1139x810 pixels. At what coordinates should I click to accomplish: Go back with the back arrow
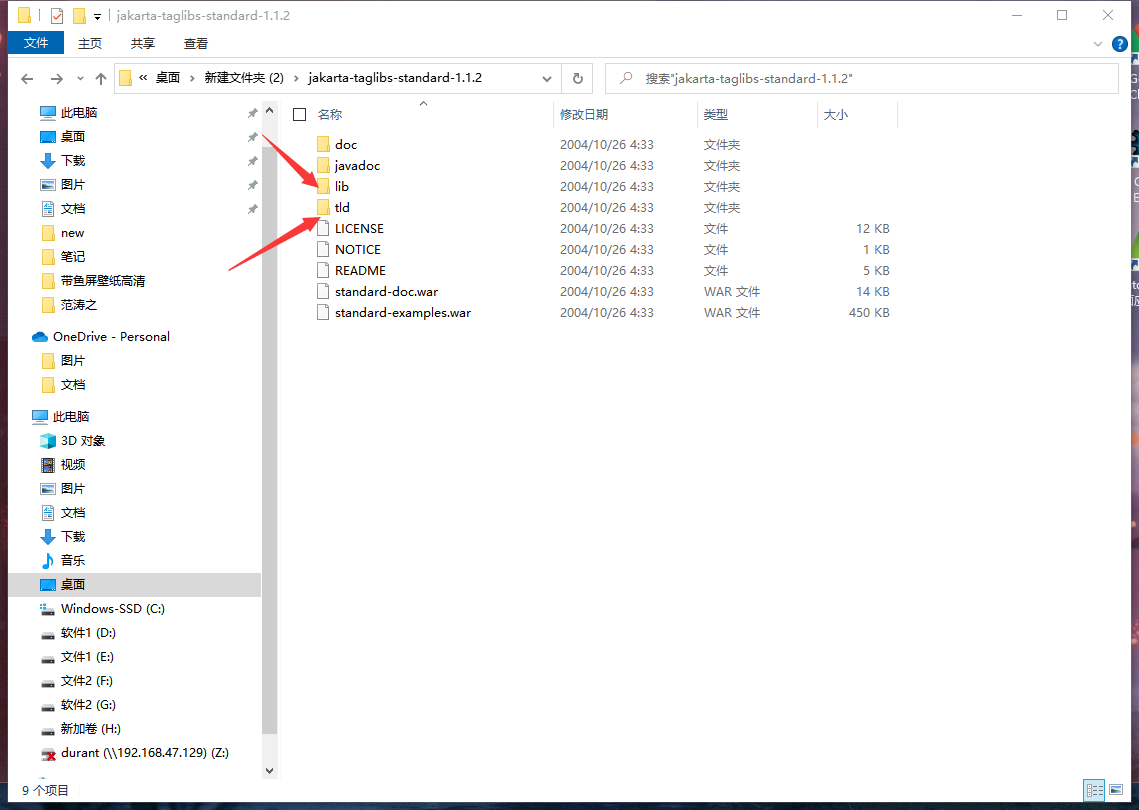pyautogui.click(x=28, y=78)
